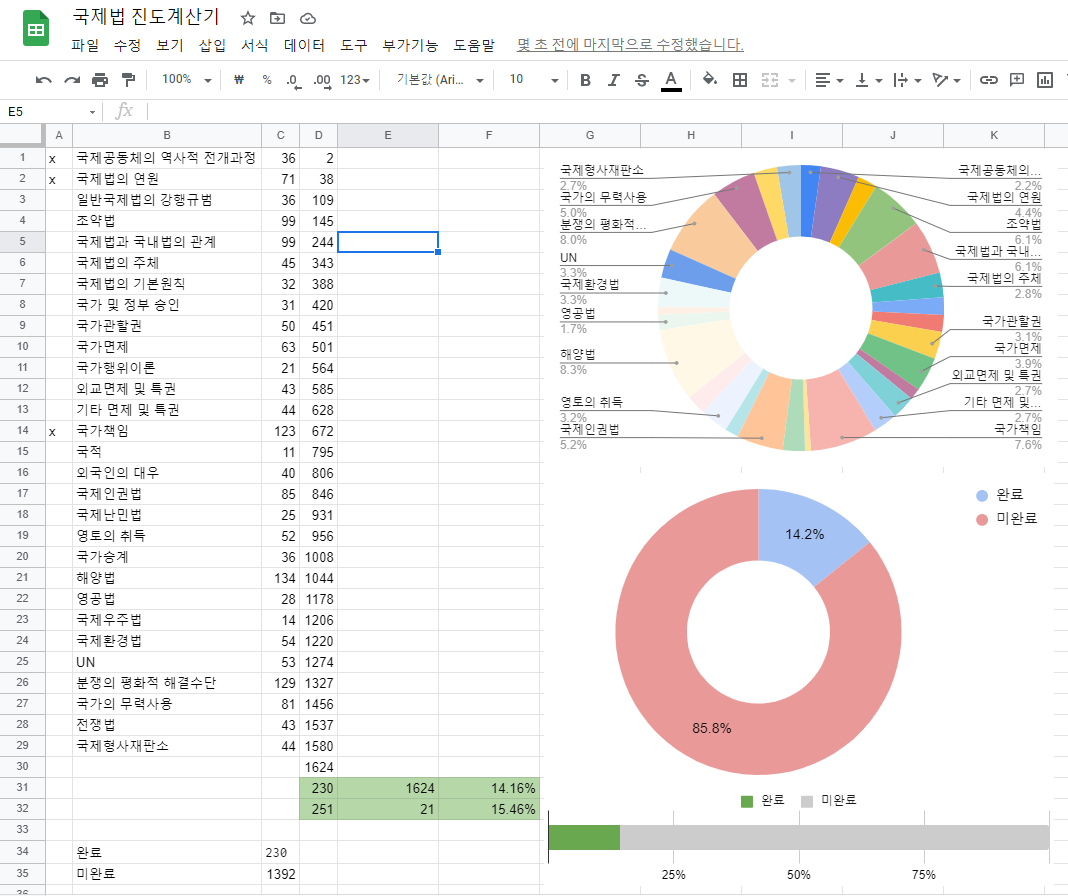1068x896 pixels.
Task: Undo the last action
Action: 44,80
